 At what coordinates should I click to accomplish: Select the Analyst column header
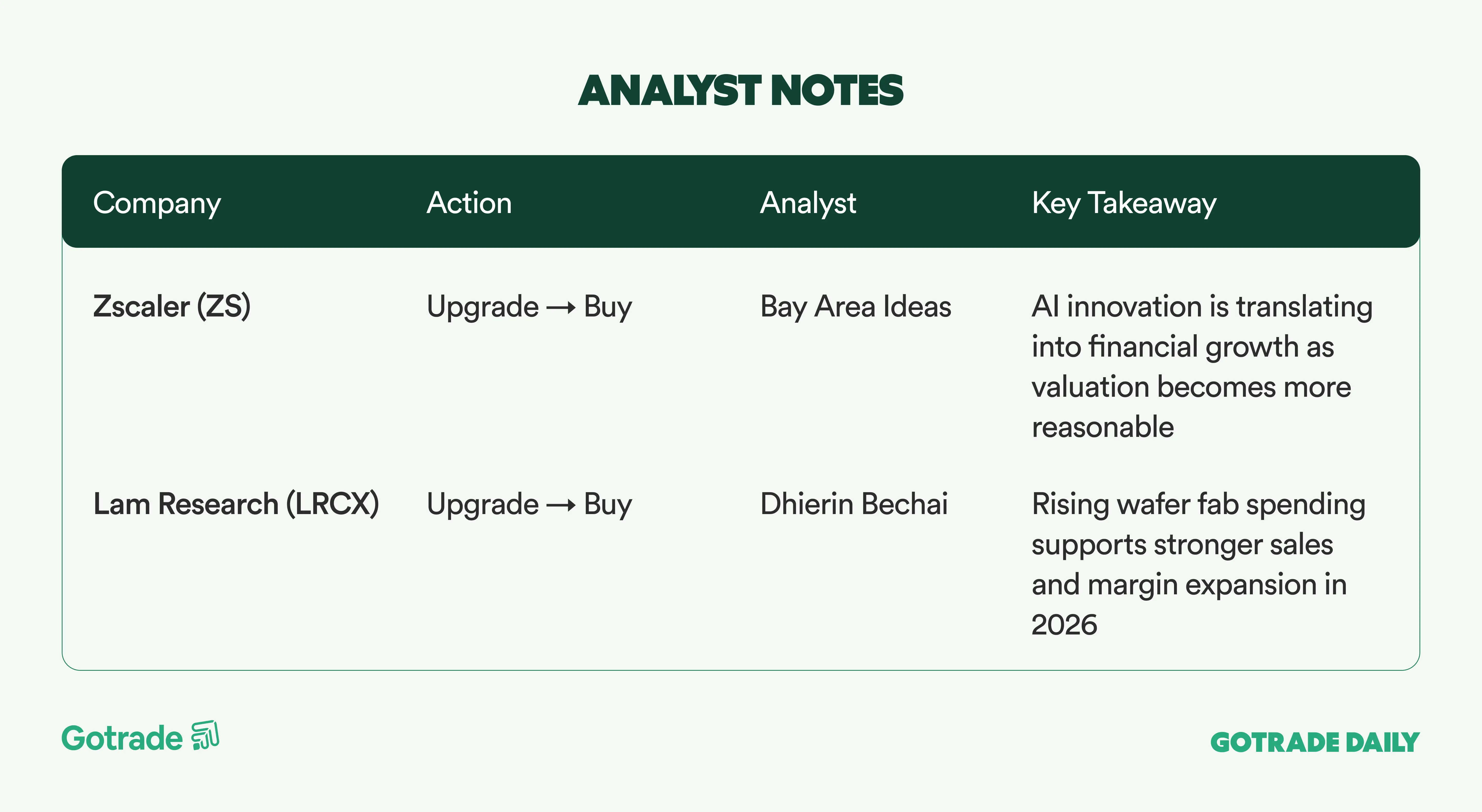click(808, 203)
